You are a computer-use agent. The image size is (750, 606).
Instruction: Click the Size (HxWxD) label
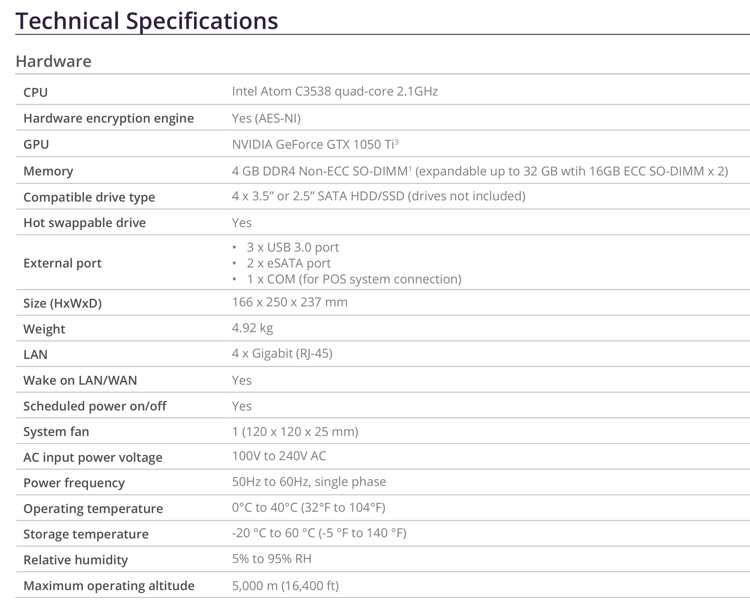62,303
